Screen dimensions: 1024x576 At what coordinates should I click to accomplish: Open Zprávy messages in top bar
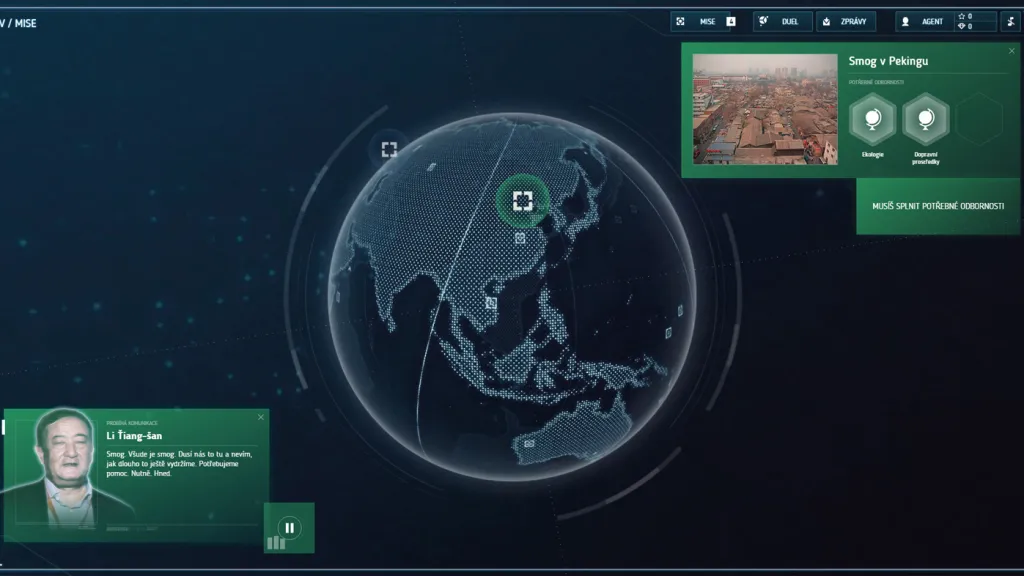point(846,21)
